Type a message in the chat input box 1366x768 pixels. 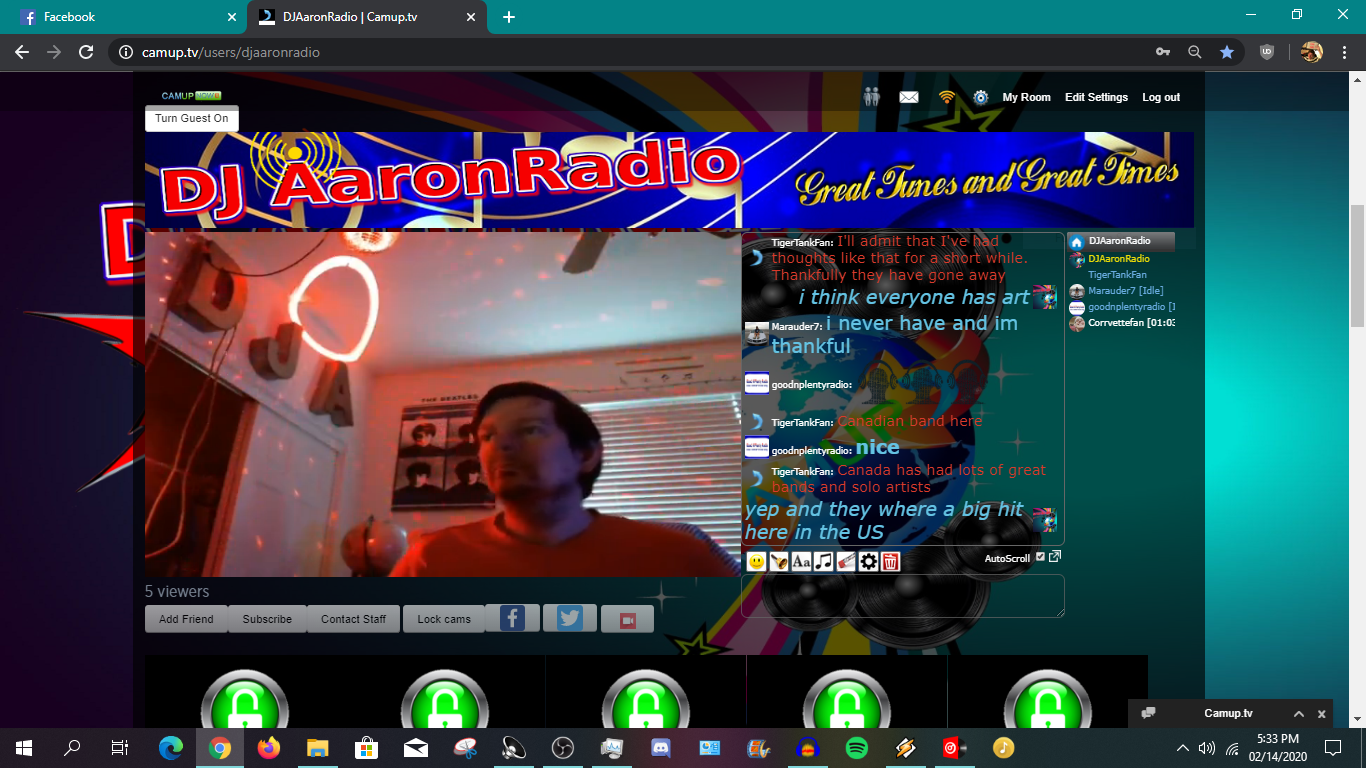[x=900, y=597]
